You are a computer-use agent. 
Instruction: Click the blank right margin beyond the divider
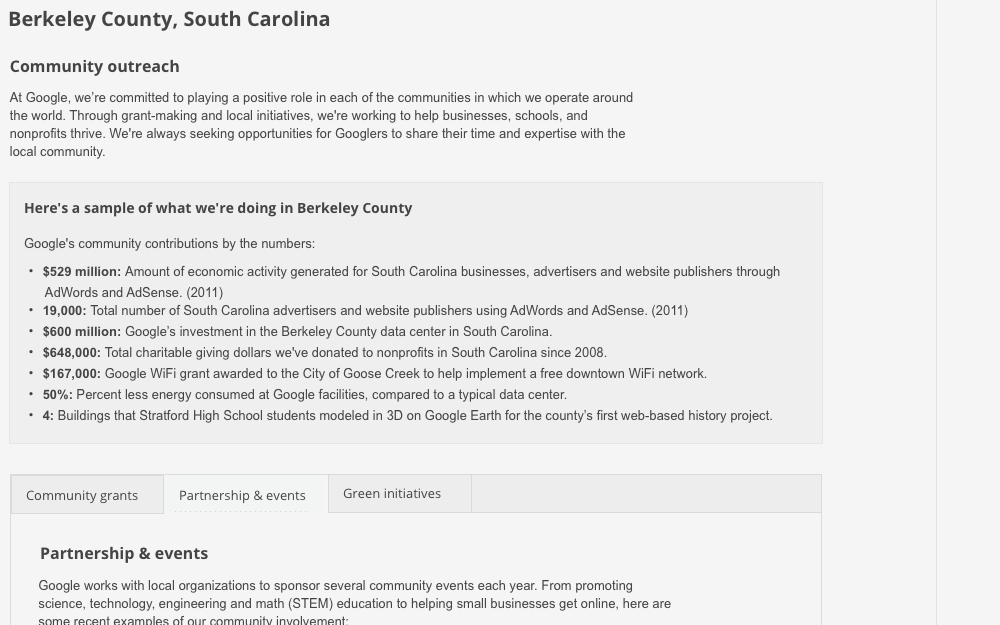pyautogui.click(x=968, y=300)
